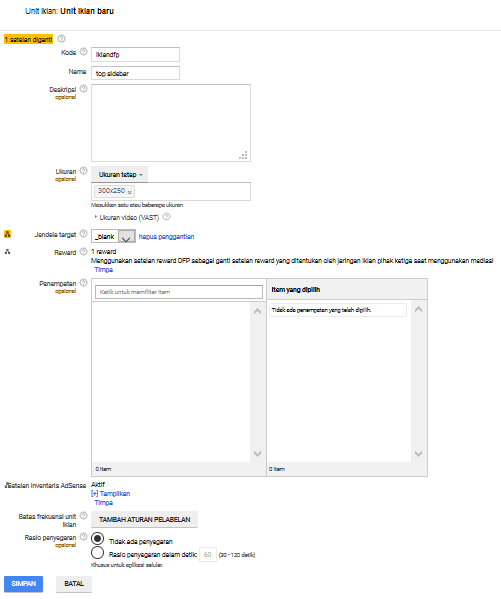Viewport: 501px width, 599px height.
Task: Click the placement filter search field
Action: [179, 292]
